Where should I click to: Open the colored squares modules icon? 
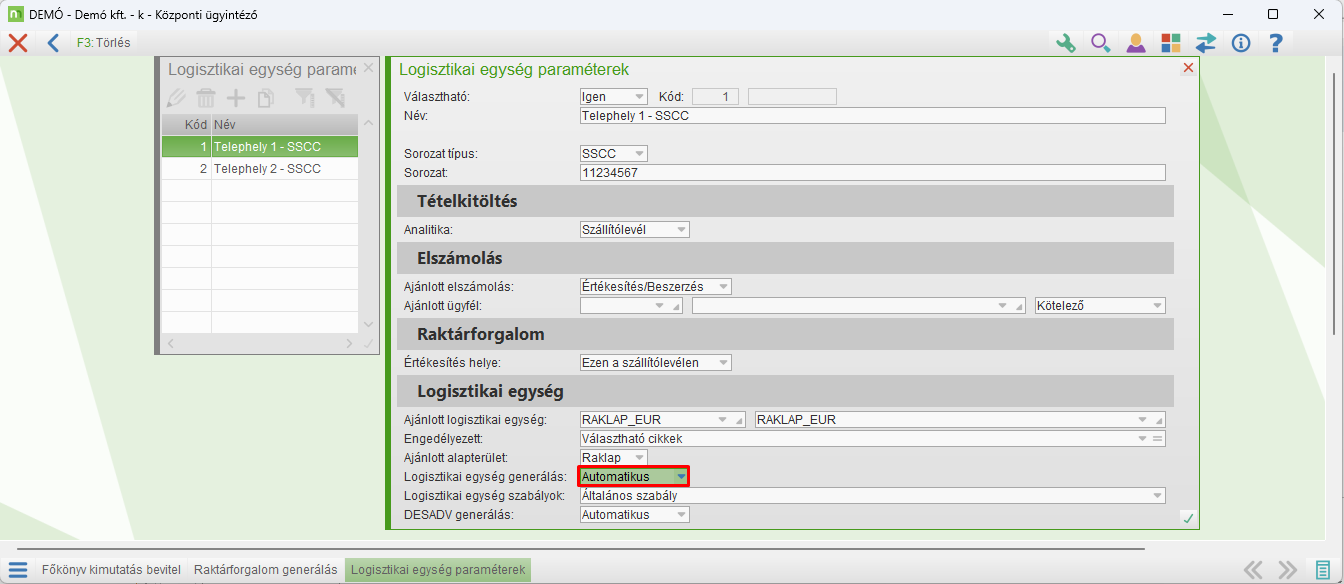1170,43
